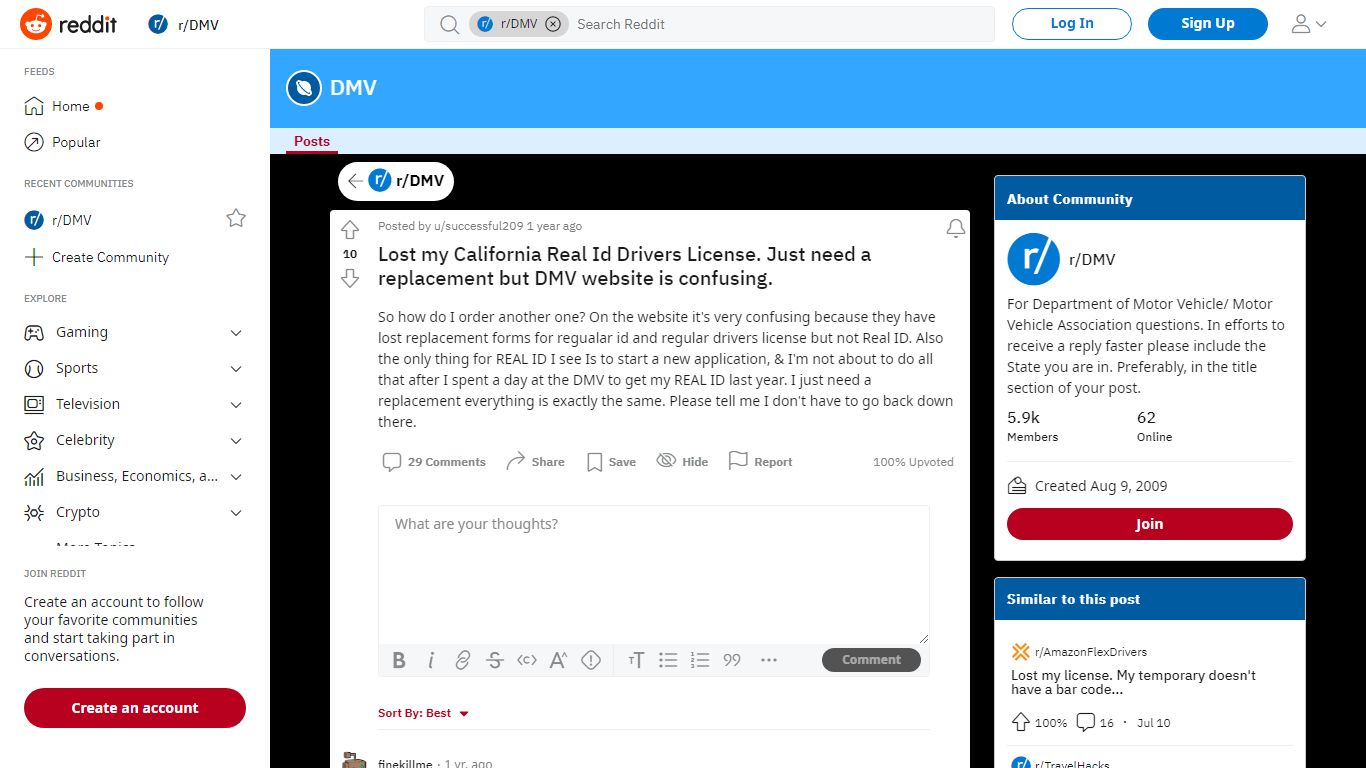Insert a numbered list

pyautogui.click(x=700, y=660)
